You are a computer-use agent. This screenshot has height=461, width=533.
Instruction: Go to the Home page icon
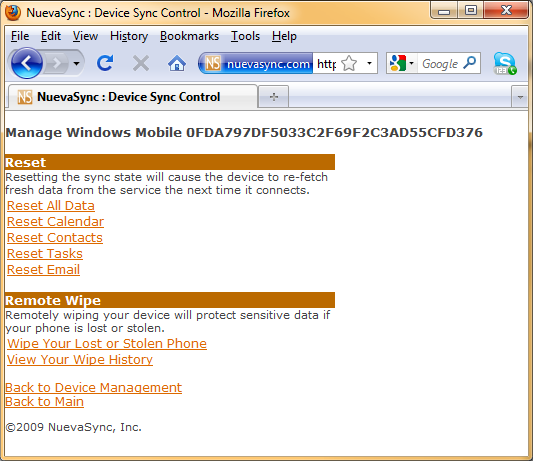click(x=177, y=63)
